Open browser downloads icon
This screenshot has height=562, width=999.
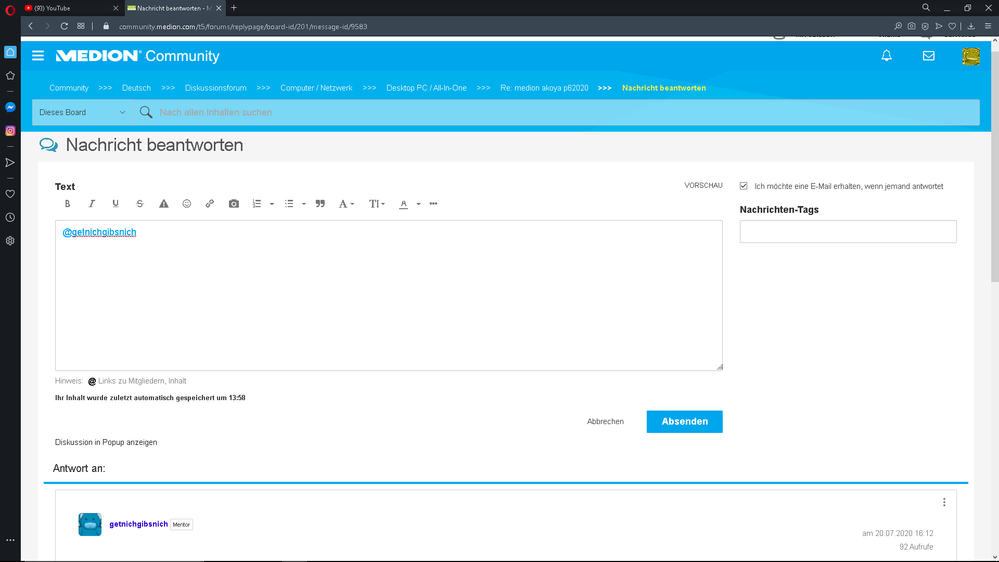click(971, 26)
